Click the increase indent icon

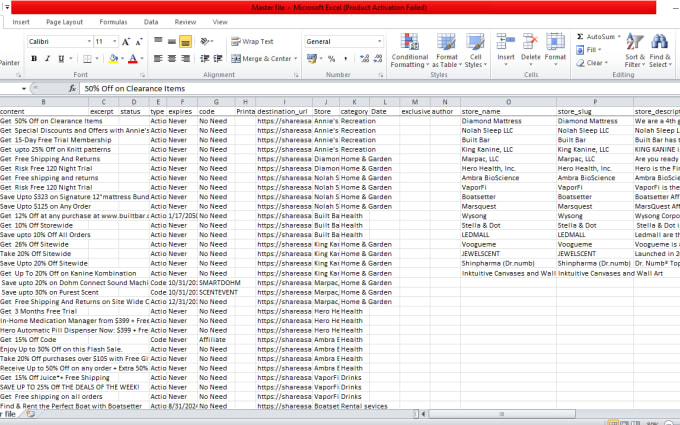tap(218, 59)
